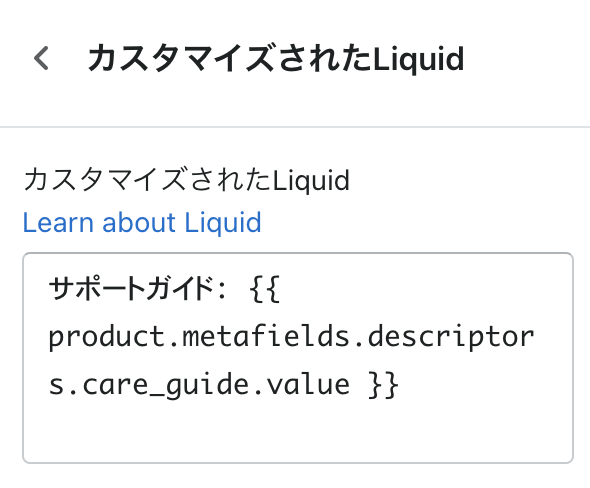Click the word product in the code

[x=107, y=337]
